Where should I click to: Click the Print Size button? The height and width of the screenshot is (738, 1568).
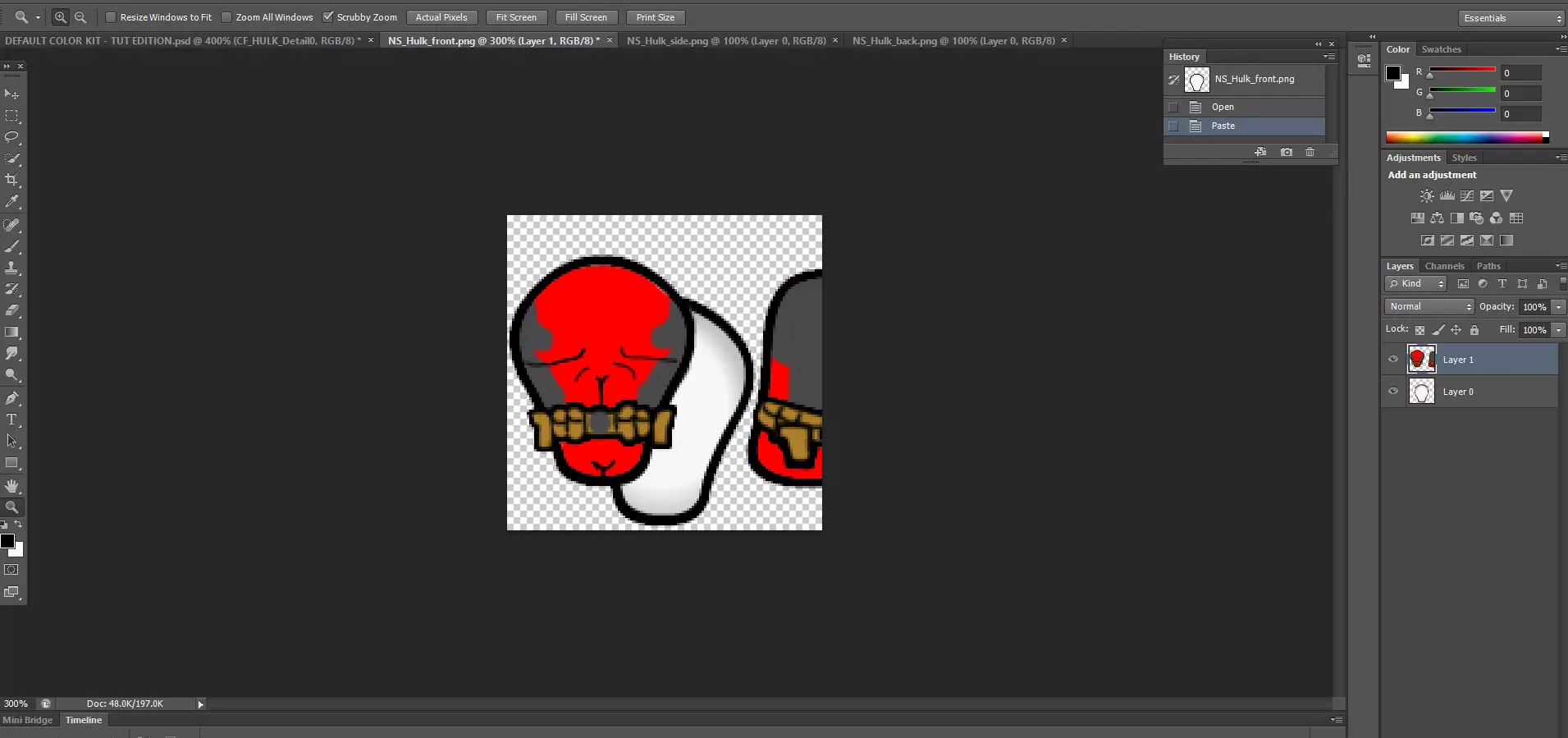click(656, 17)
